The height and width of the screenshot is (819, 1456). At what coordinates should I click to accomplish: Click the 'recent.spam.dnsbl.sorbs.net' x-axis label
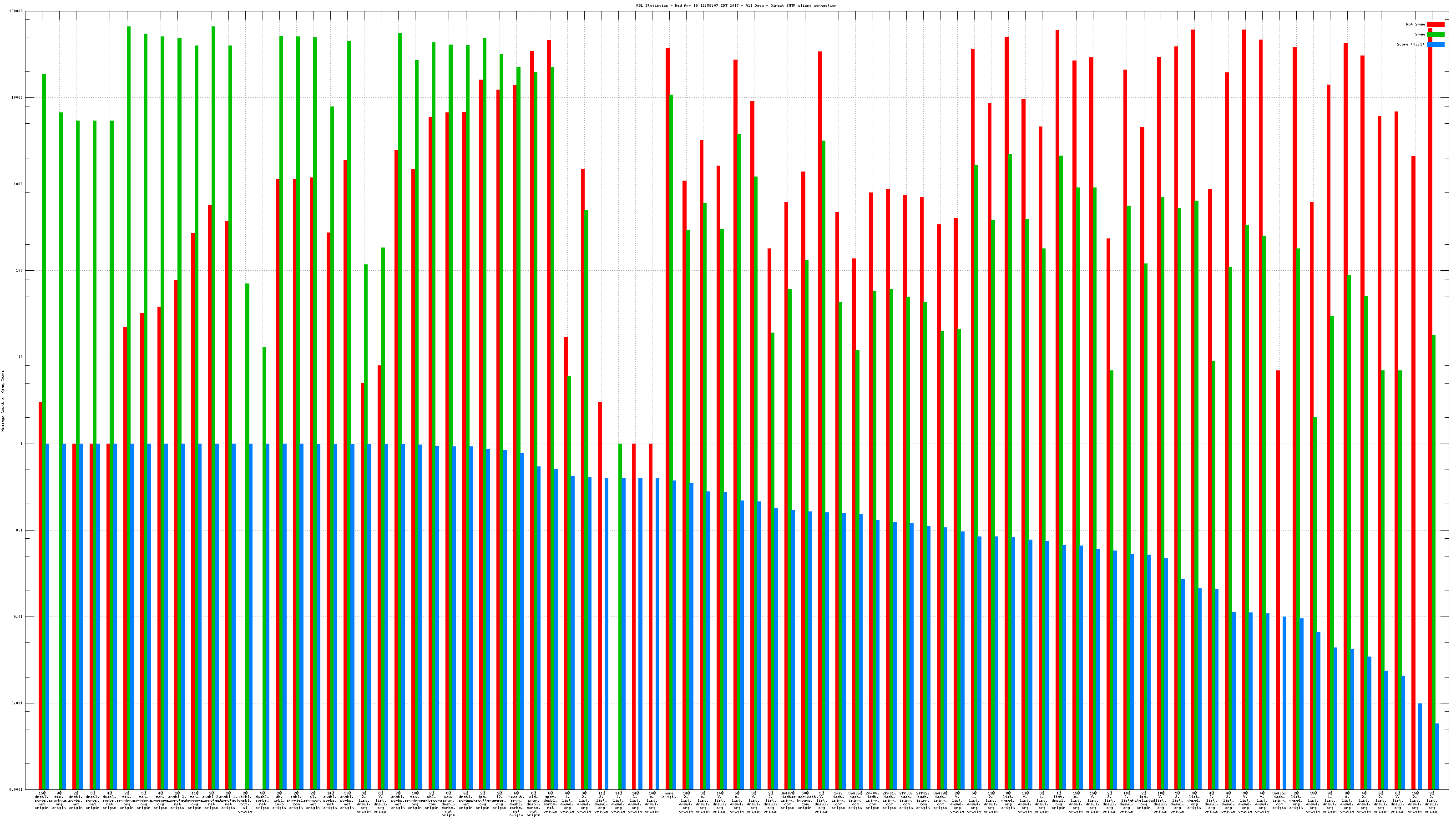[516, 804]
